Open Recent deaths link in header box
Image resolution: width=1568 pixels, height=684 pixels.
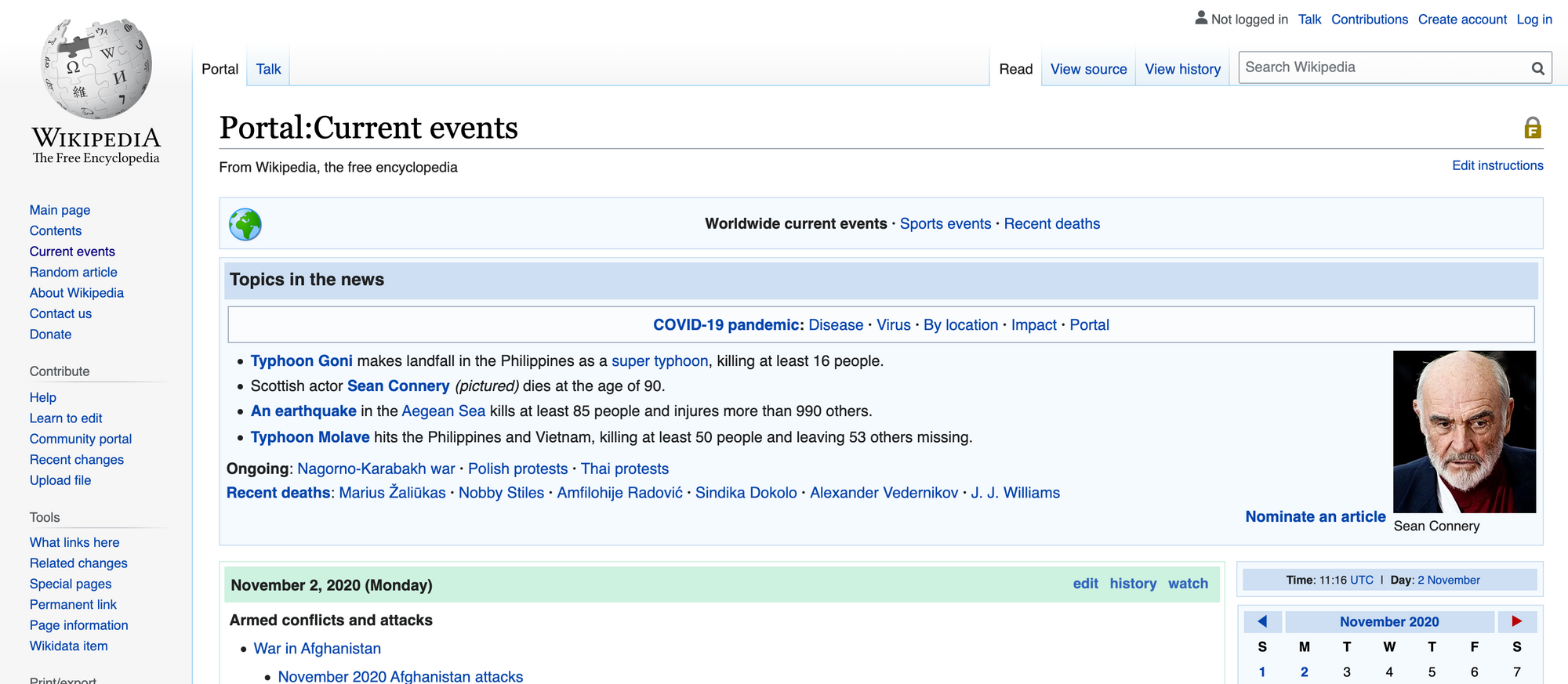click(x=1052, y=223)
